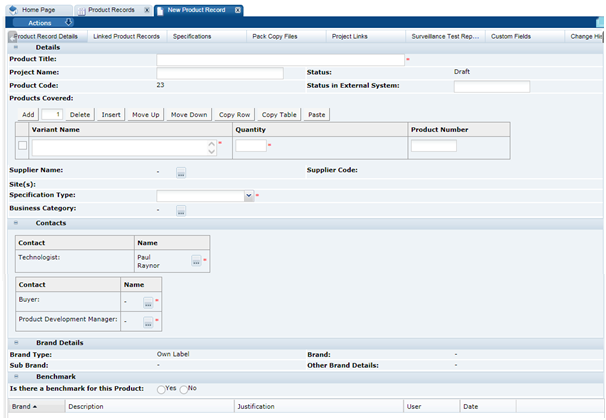The height and width of the screenshot is (420, 606).
Task: Click the Project Name input field
Action: 220,73
